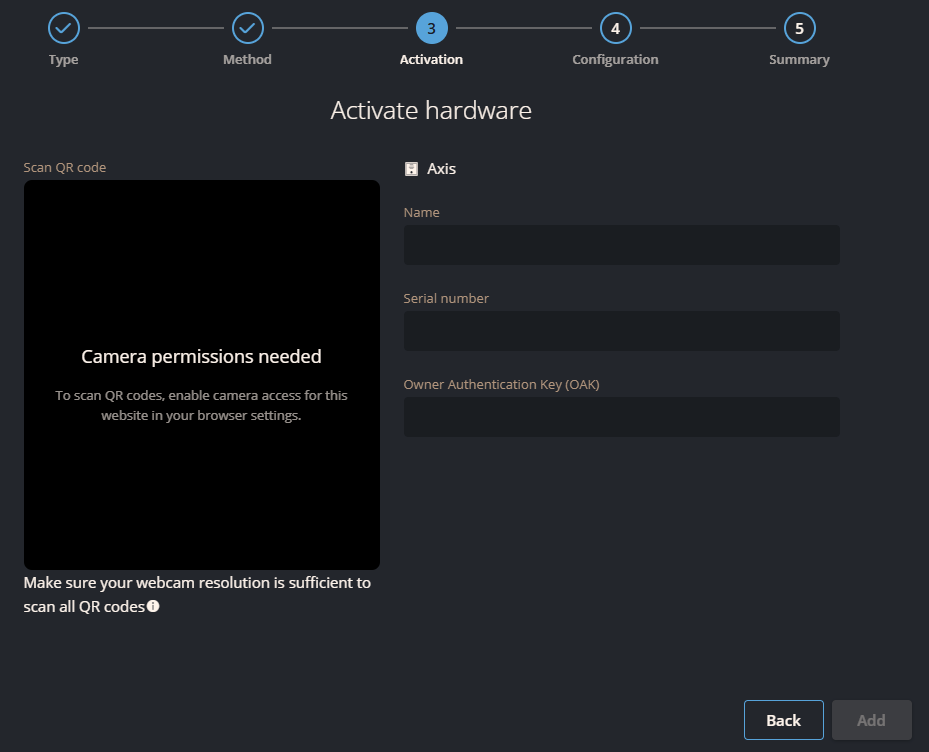The width and height of the screenshot is (929, 752).
Task: Click the Add button
Action: click(x=871, y=720)
